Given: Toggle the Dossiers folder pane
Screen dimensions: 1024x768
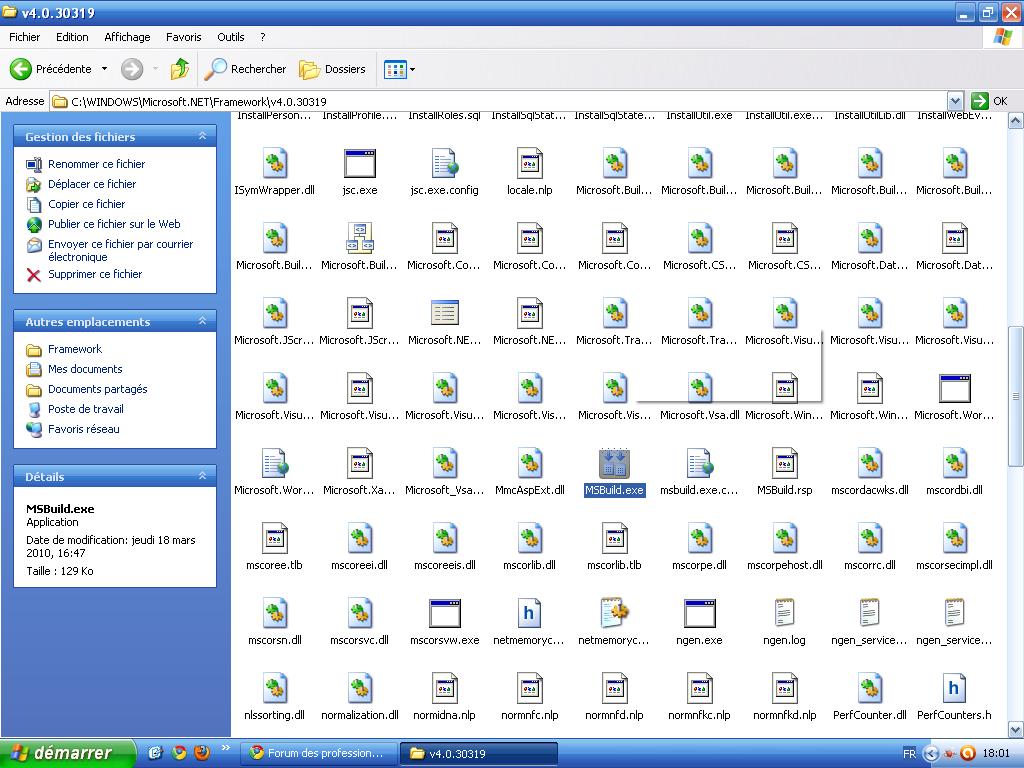Looking at the screenshot, I should point(332,69).
